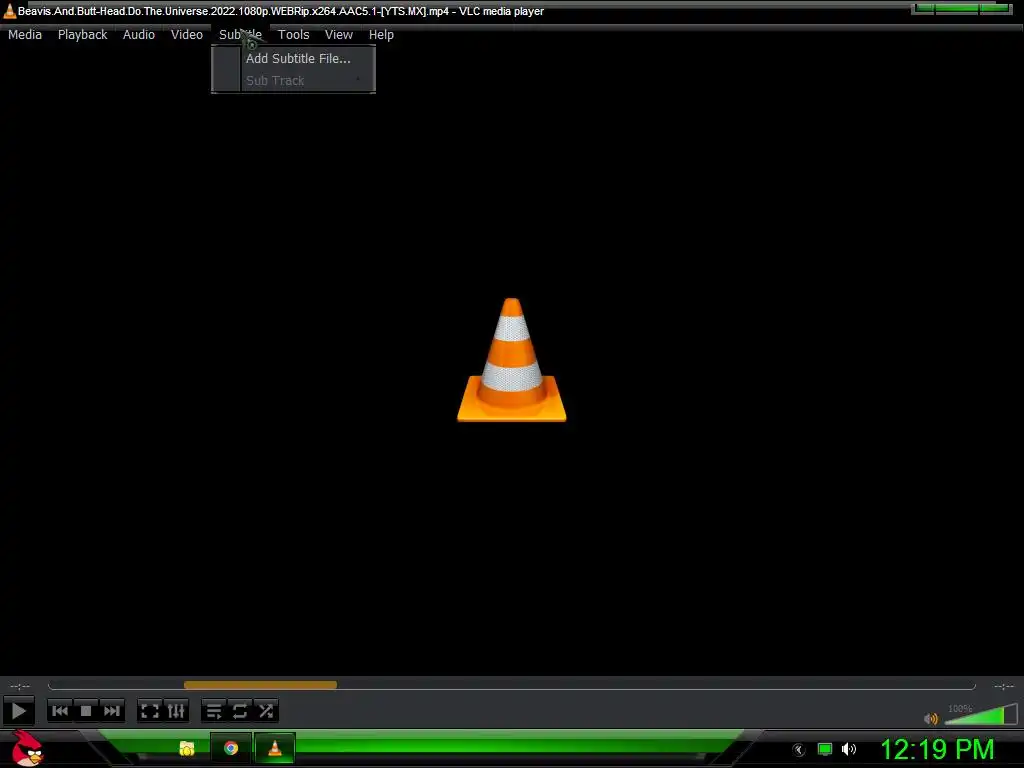Click the green monitor tray icon

coord(825,749)
